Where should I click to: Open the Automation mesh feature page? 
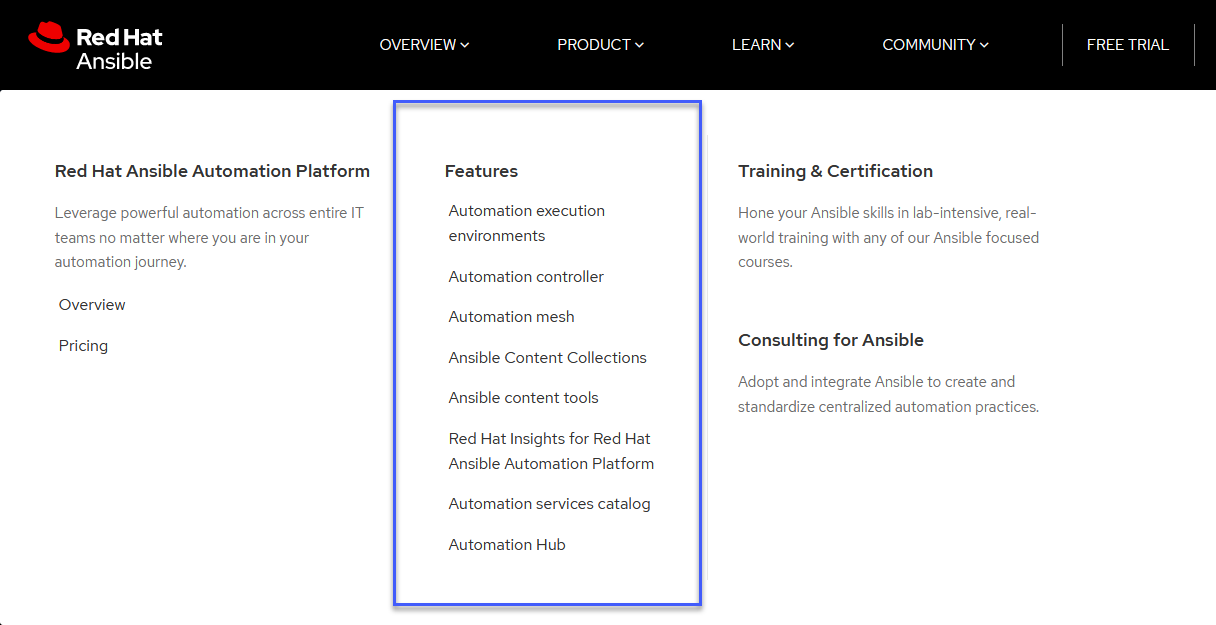(x=511, y=316)
